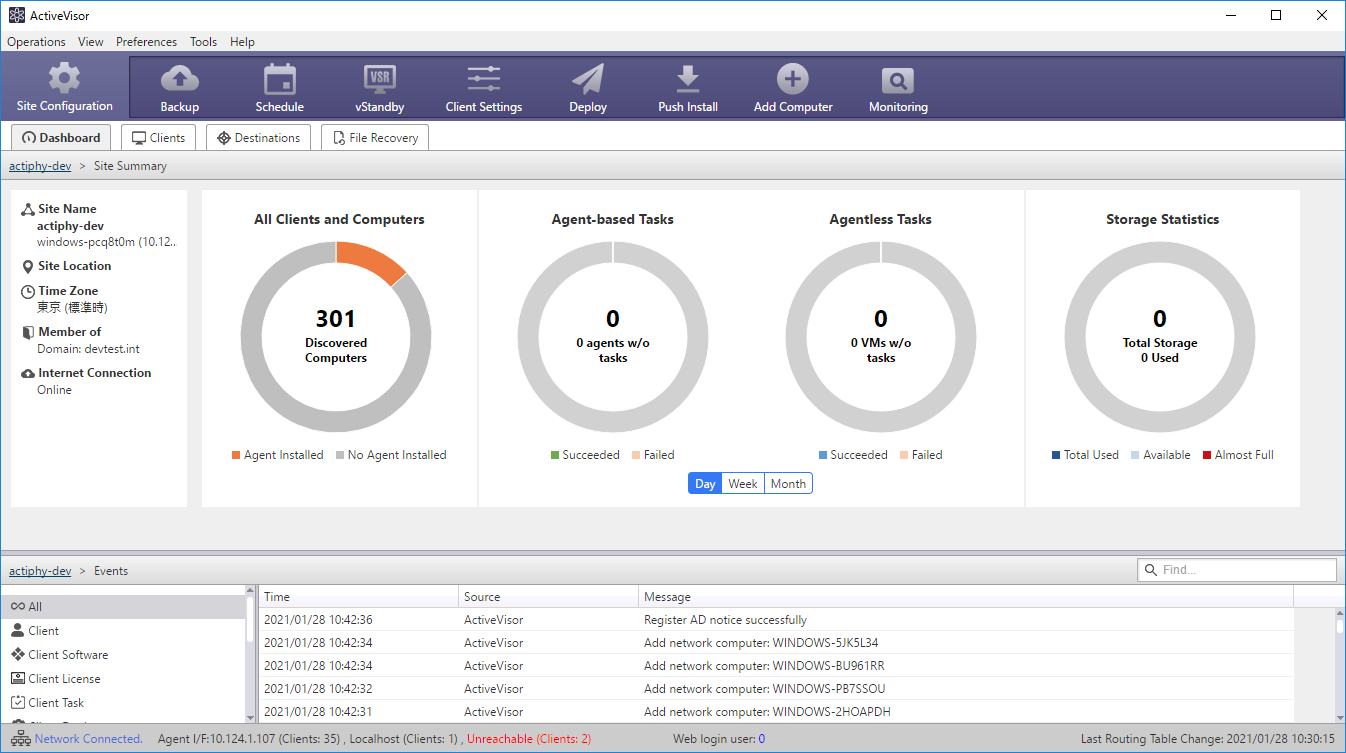The image size is (1346, 753).
Task: Click actiphy-dev breadcrumb link above Events
Action: (x=40, y=571)
